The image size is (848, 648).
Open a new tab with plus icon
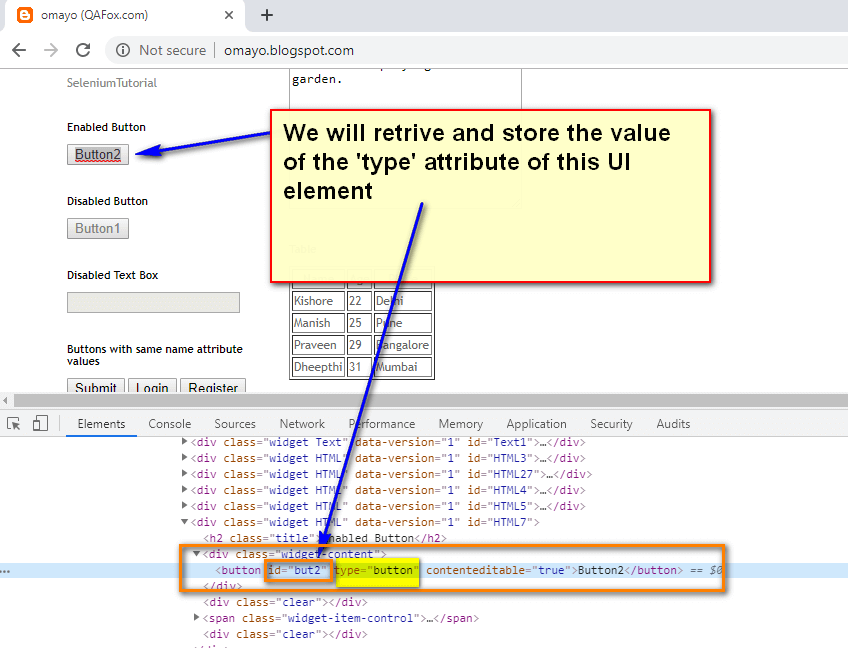(x=267, y=15)
